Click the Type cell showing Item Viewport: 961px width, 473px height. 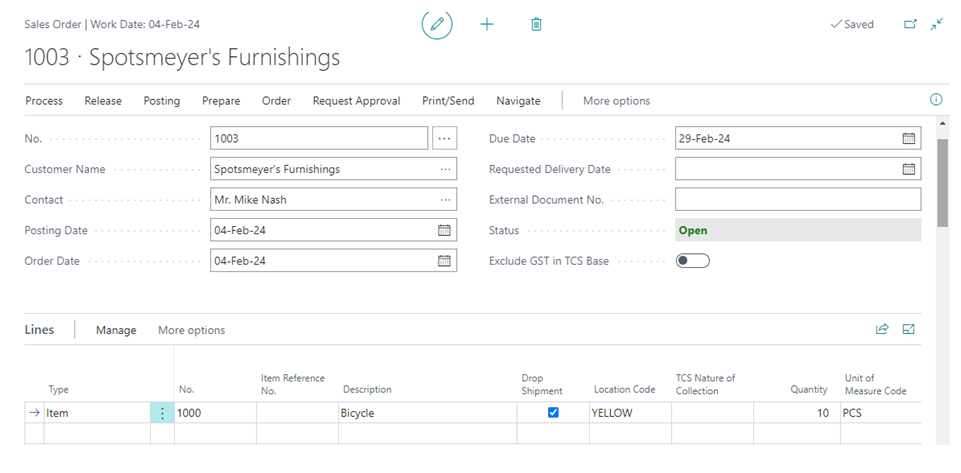pos(97,413)
